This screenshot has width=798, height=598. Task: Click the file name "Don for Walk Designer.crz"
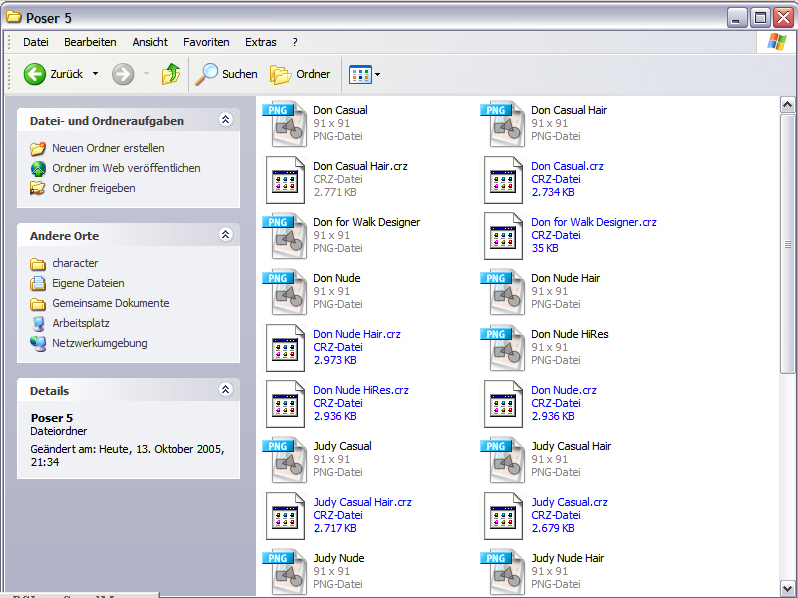click(593, 222)
